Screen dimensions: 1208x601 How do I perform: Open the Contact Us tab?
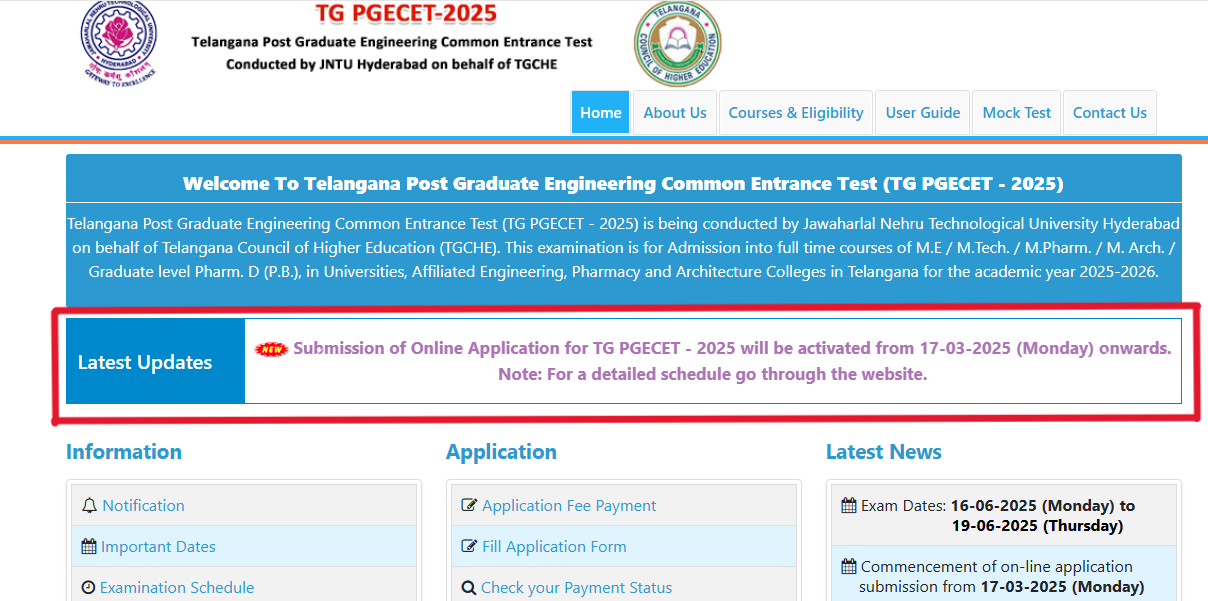(1109, 113)
